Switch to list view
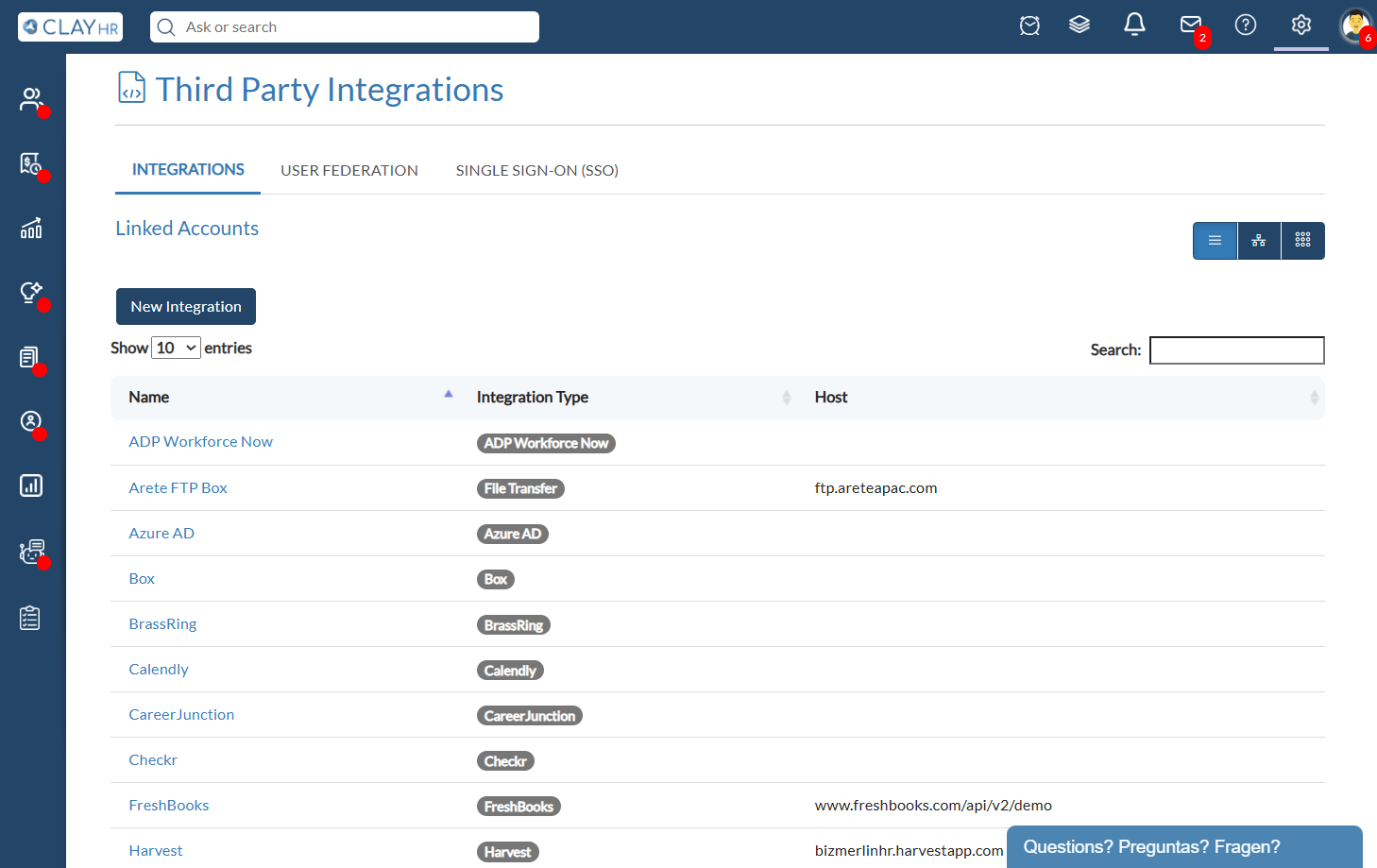 tap(1215, 241)
